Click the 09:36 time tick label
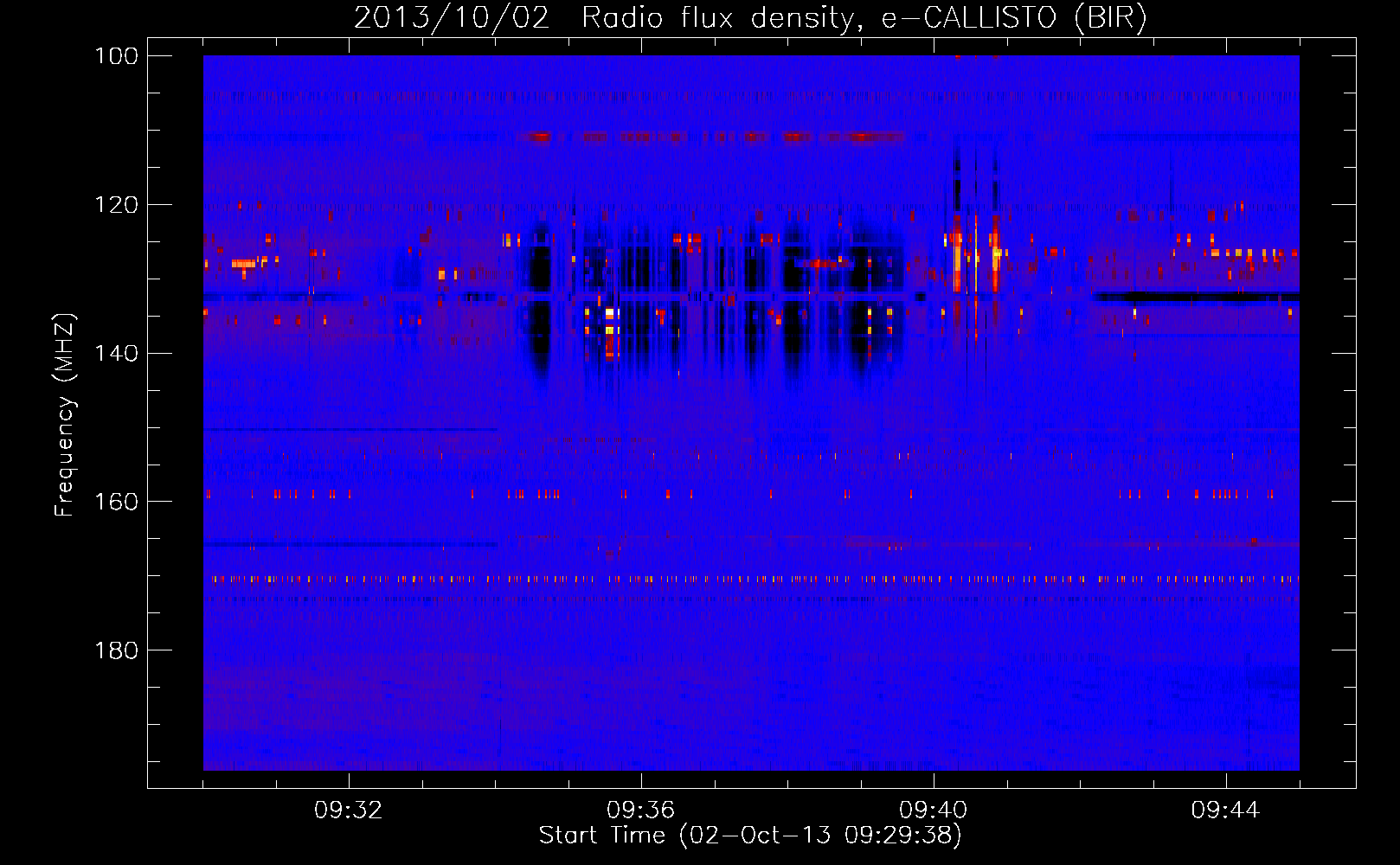 pyautogui.click(x=641, y=811)
